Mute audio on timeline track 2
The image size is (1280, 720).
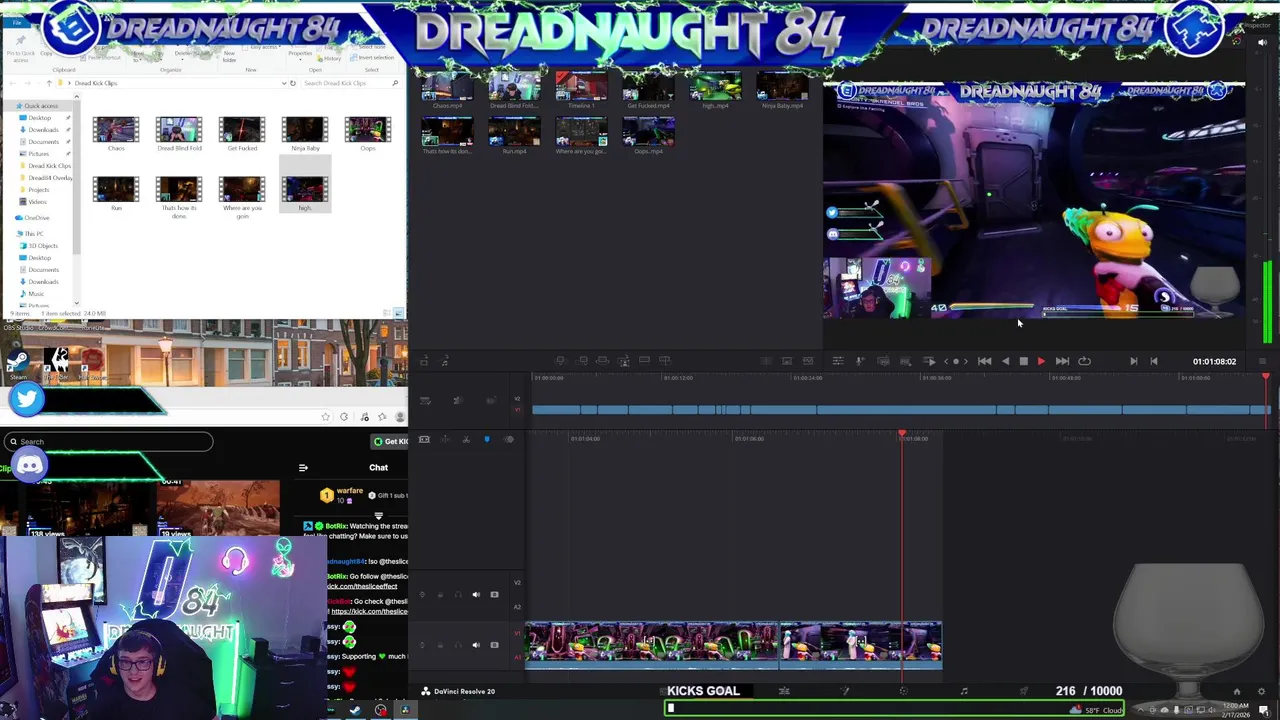(x=476, y=595)
